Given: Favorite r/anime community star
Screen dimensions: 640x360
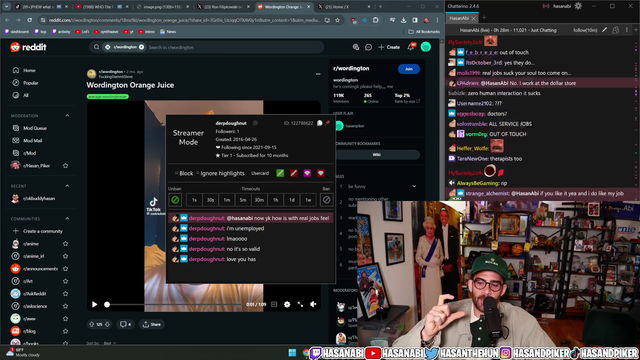Looking at the screenshot, I should click(65, 244).
